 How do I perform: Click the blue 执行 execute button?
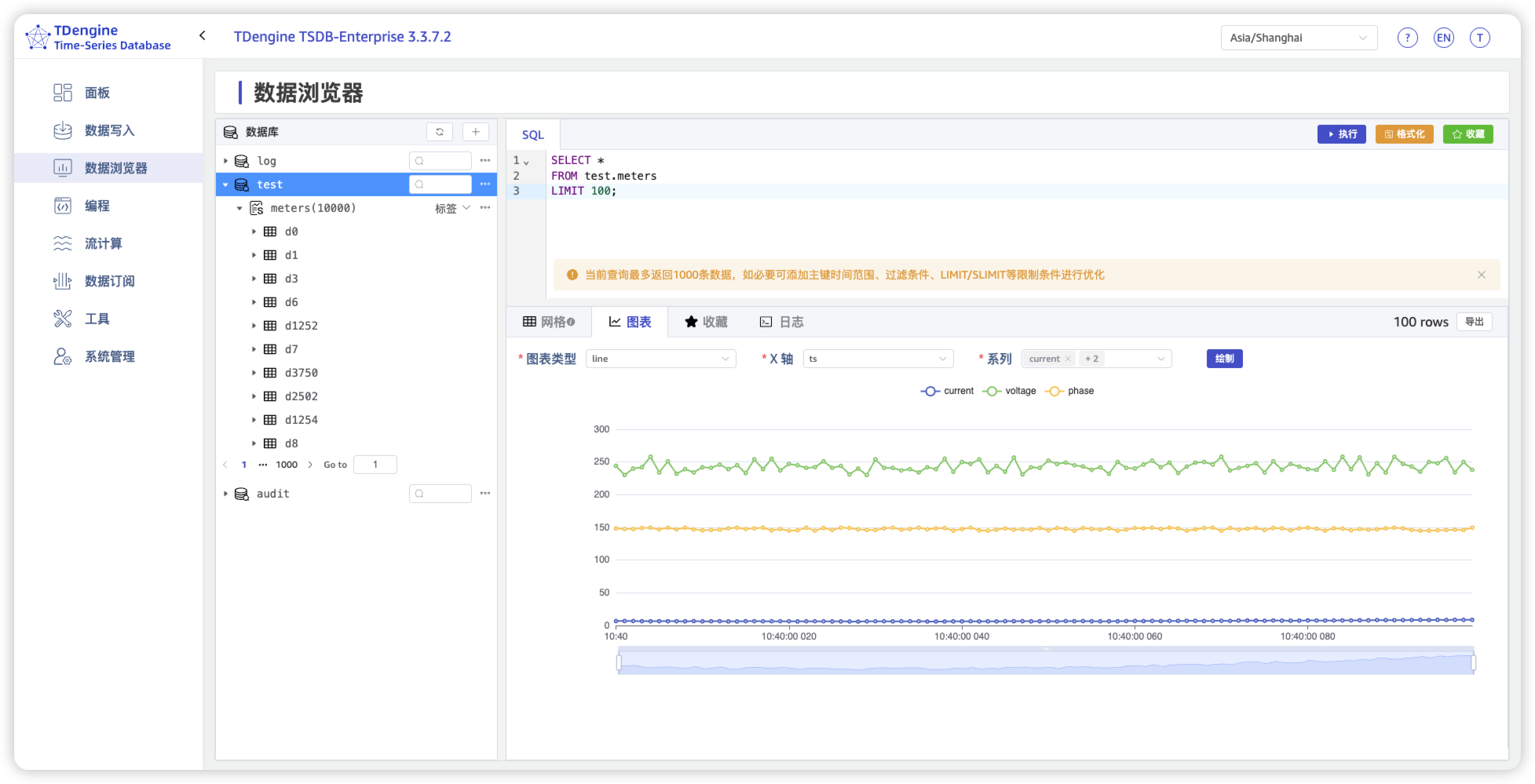click(x=1341, y=134)
